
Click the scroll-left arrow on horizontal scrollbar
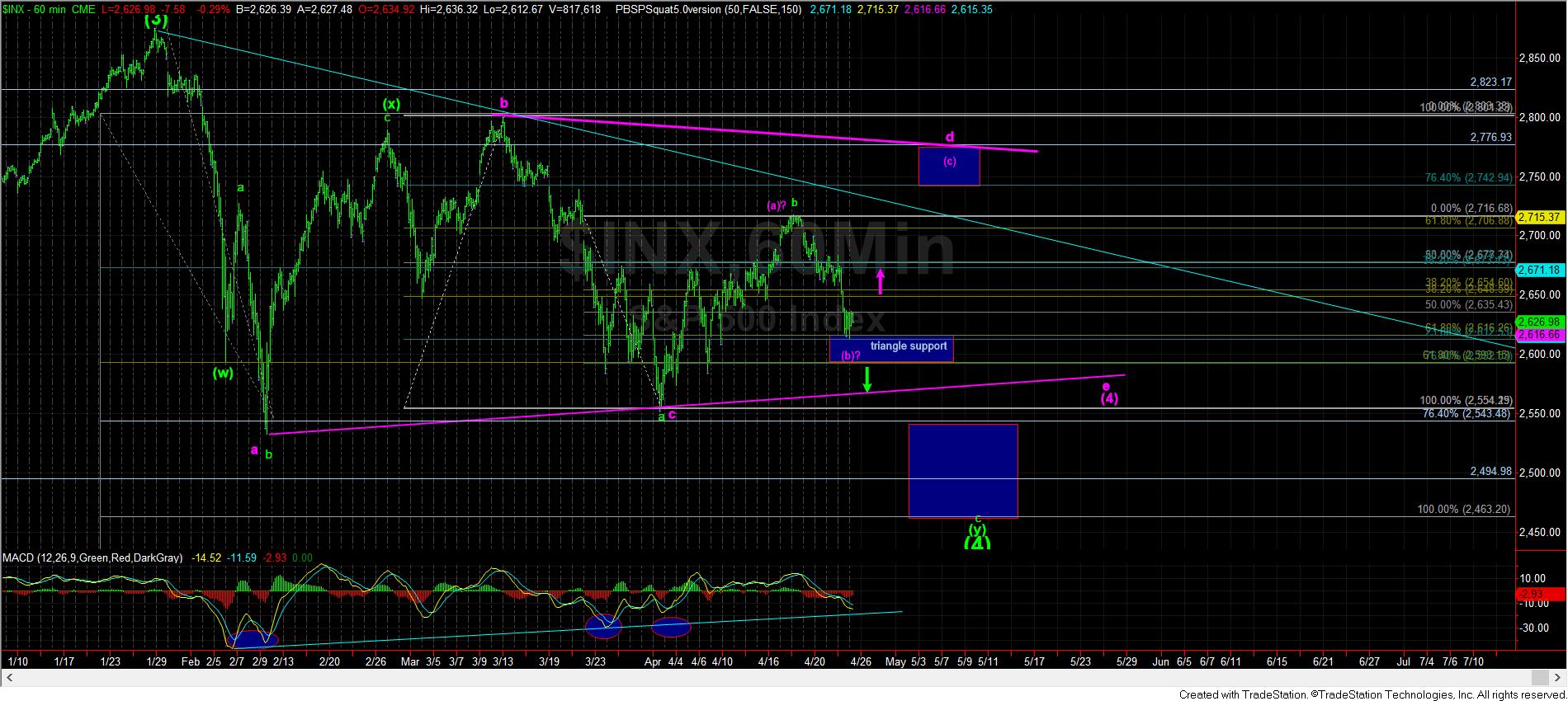click(x=8, y=678)
